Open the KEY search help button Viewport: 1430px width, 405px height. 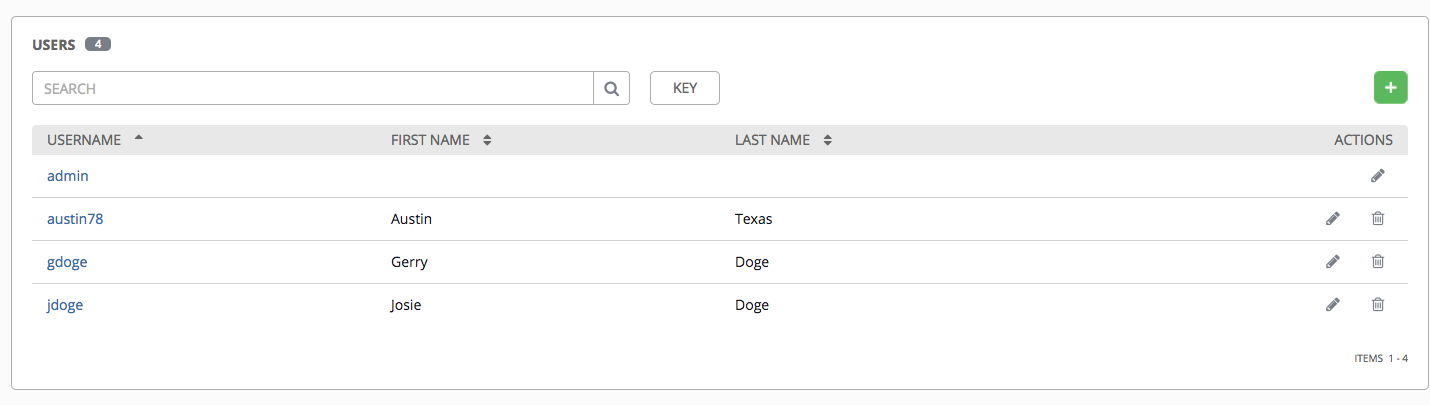pos(684,88)
